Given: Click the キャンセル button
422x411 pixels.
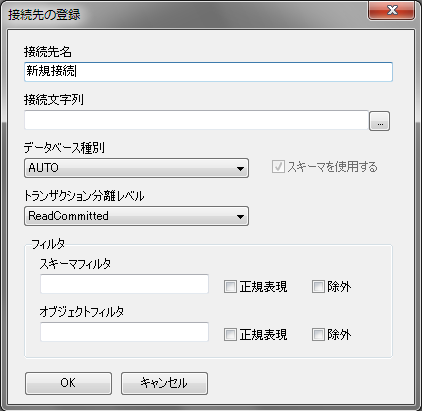Looking at the screenshot, I should (164, 383).
